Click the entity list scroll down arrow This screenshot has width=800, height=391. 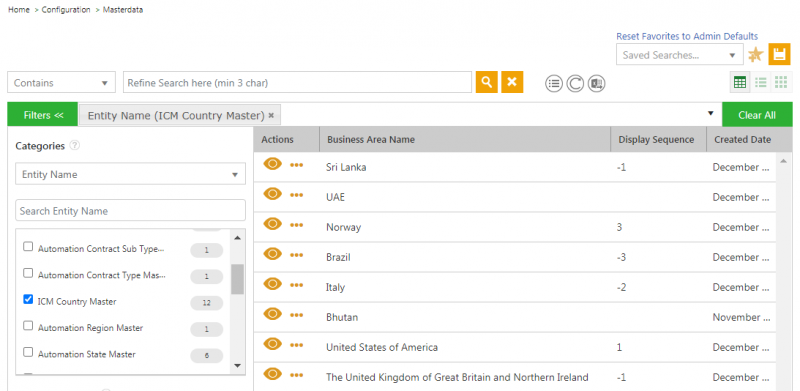pos(237,365)
